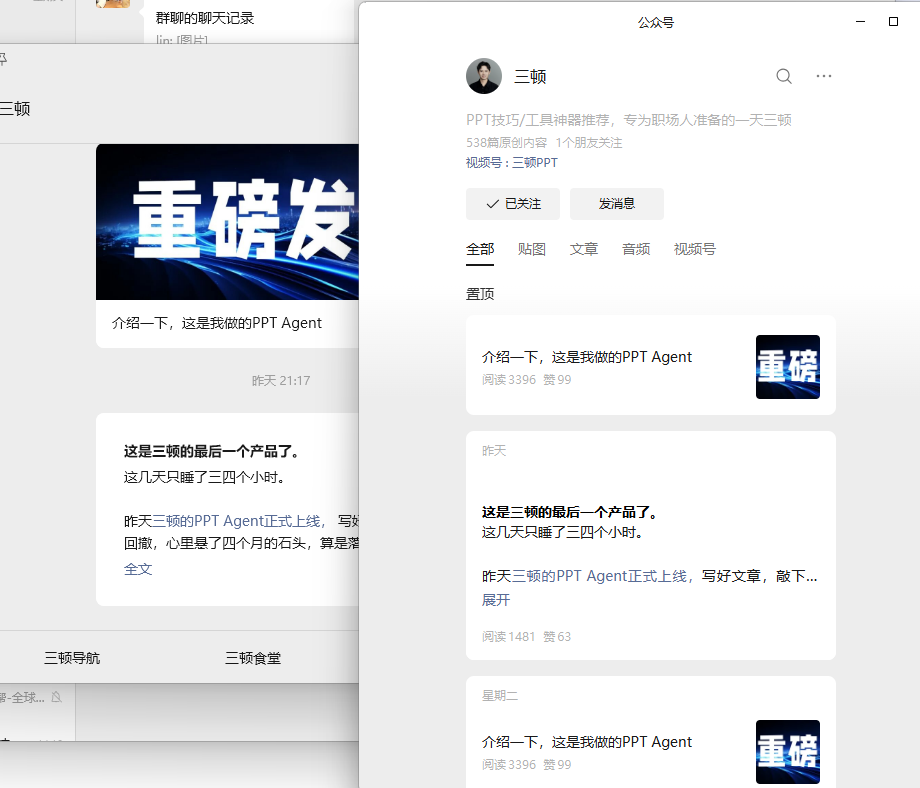
Task: Toggle the 已关注 follow button
Action: point(512,203)
